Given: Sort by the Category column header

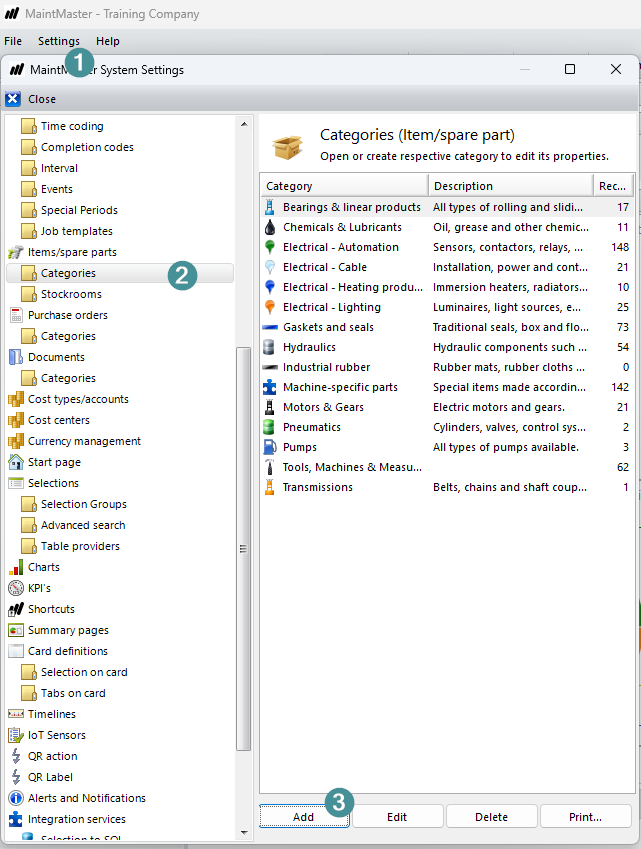Looking at the screenshot, I should coord(344,186).
